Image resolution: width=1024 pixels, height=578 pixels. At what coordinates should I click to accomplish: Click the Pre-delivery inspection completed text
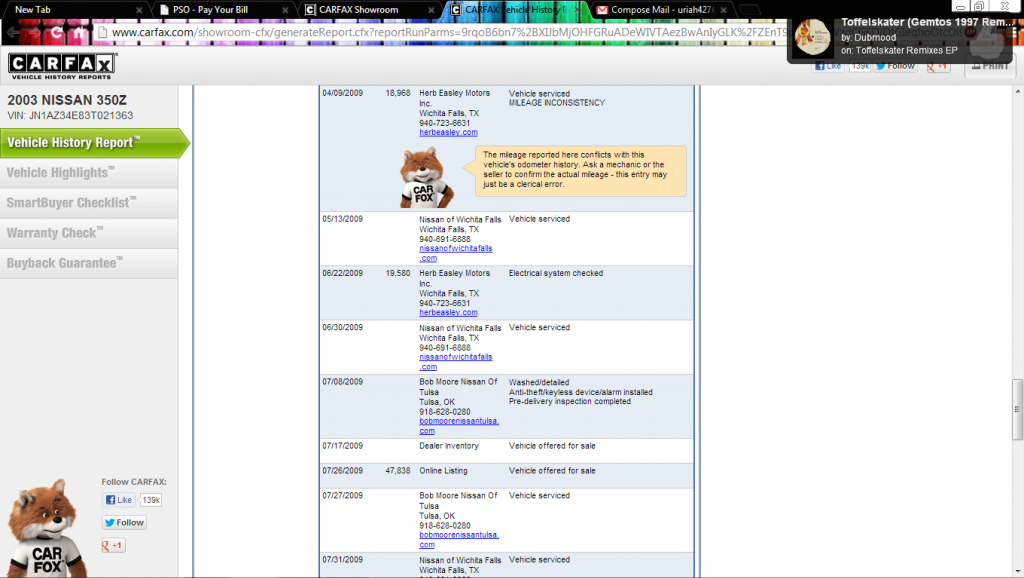[569, 402]
